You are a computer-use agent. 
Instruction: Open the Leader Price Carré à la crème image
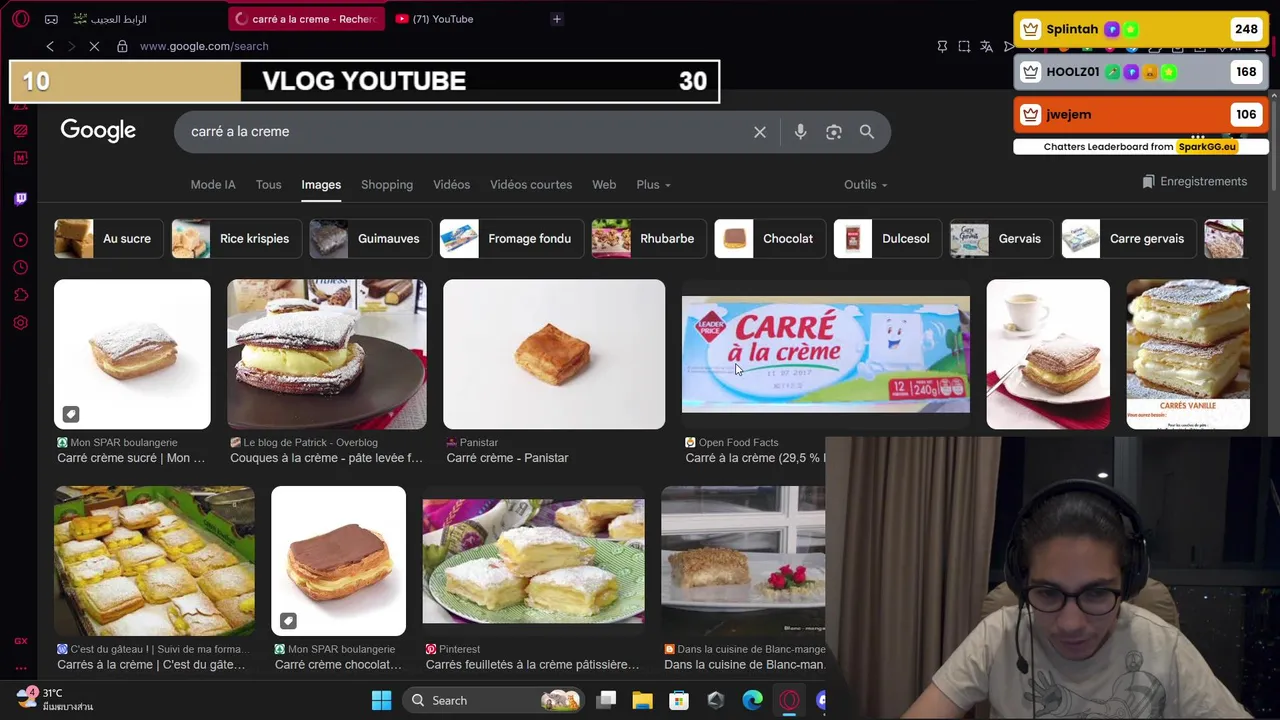pos(826,354)
